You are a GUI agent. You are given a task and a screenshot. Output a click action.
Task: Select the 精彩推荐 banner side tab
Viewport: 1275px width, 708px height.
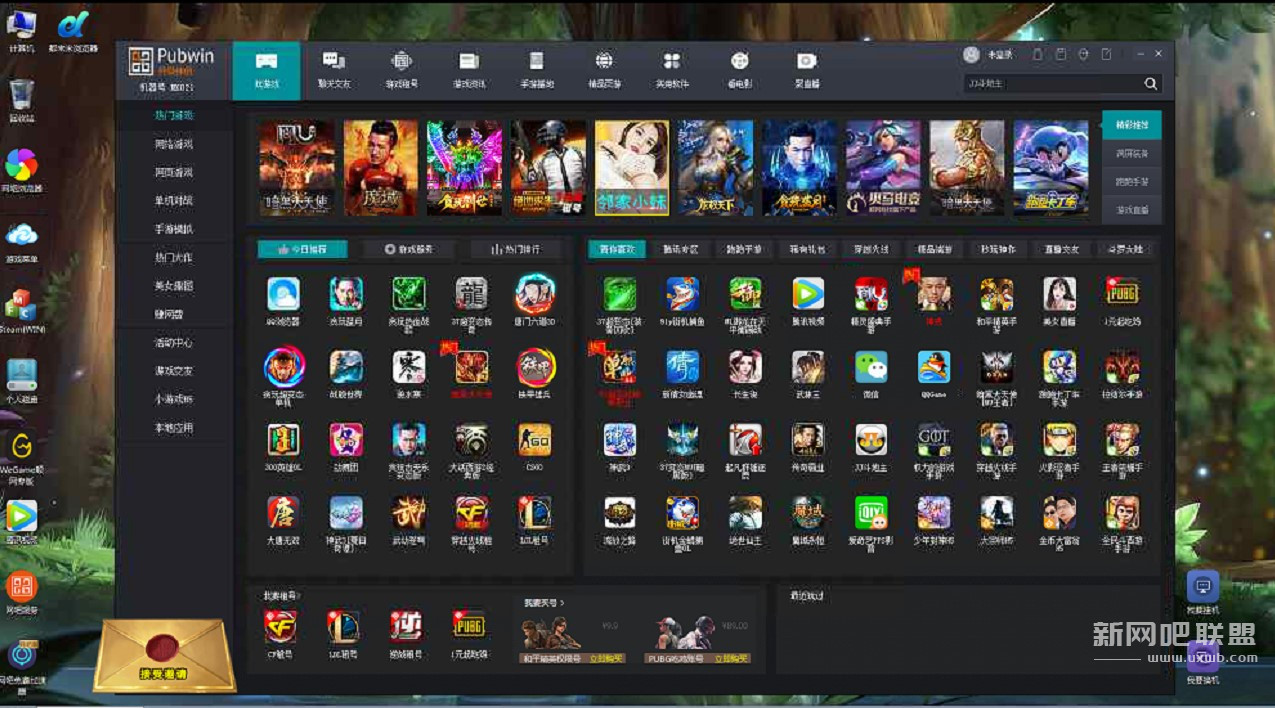(1132, 125)
